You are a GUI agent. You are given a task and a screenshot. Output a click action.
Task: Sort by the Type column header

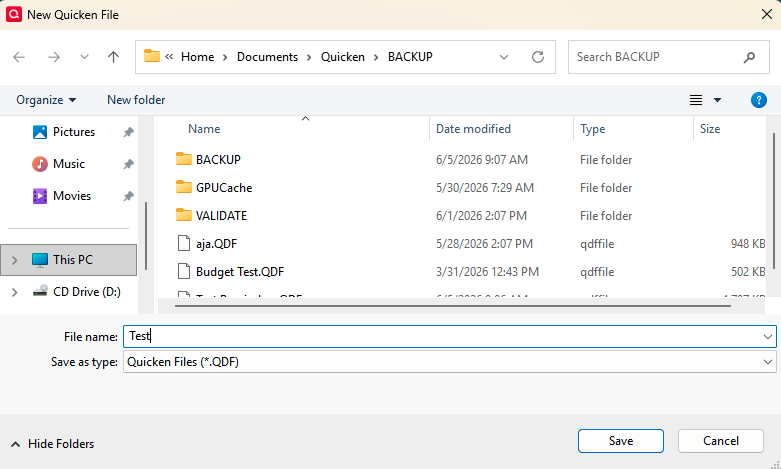pyautogui.click(x=592, y=129)
